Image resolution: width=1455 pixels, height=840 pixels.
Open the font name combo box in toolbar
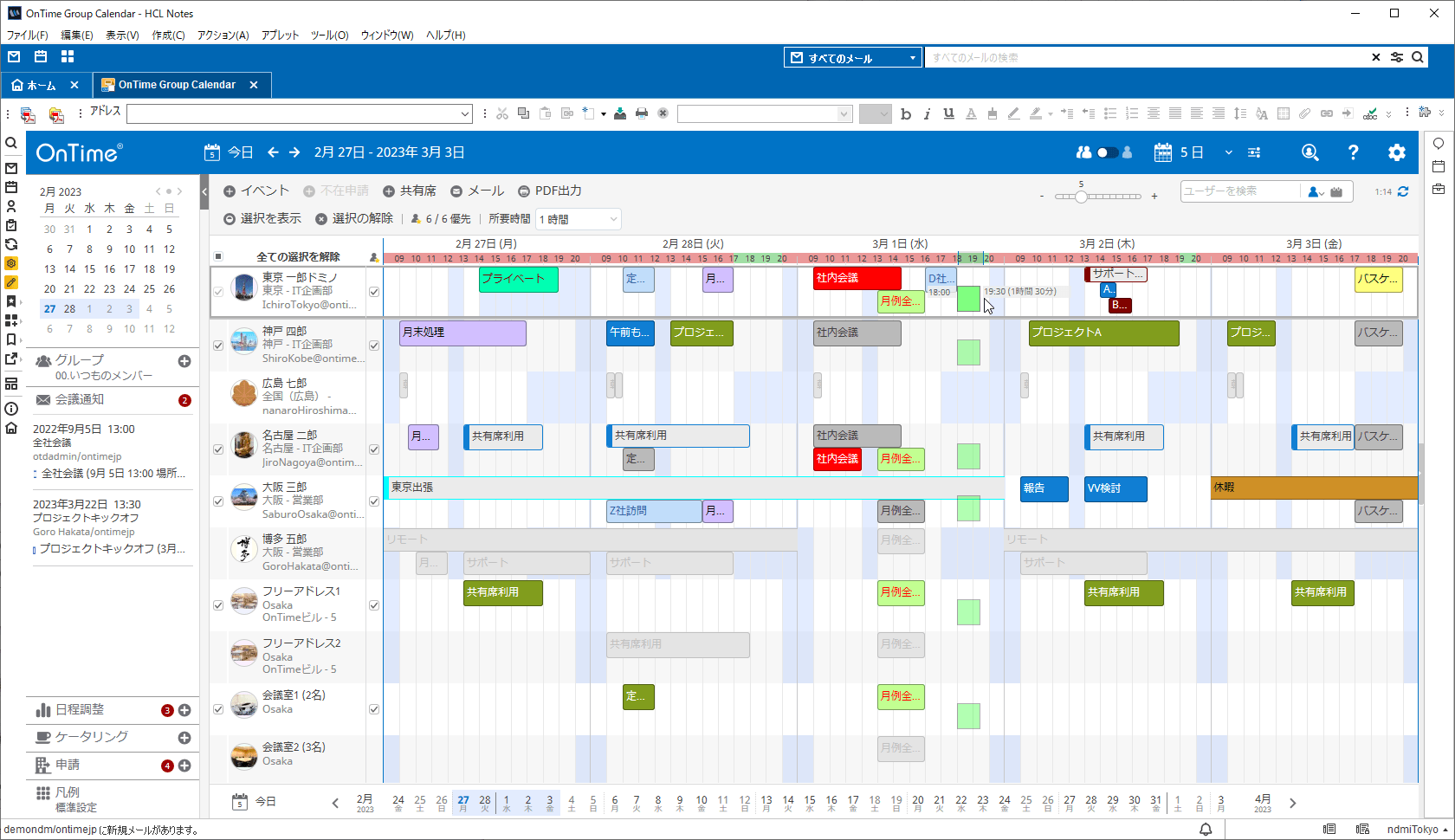[765, 113]
